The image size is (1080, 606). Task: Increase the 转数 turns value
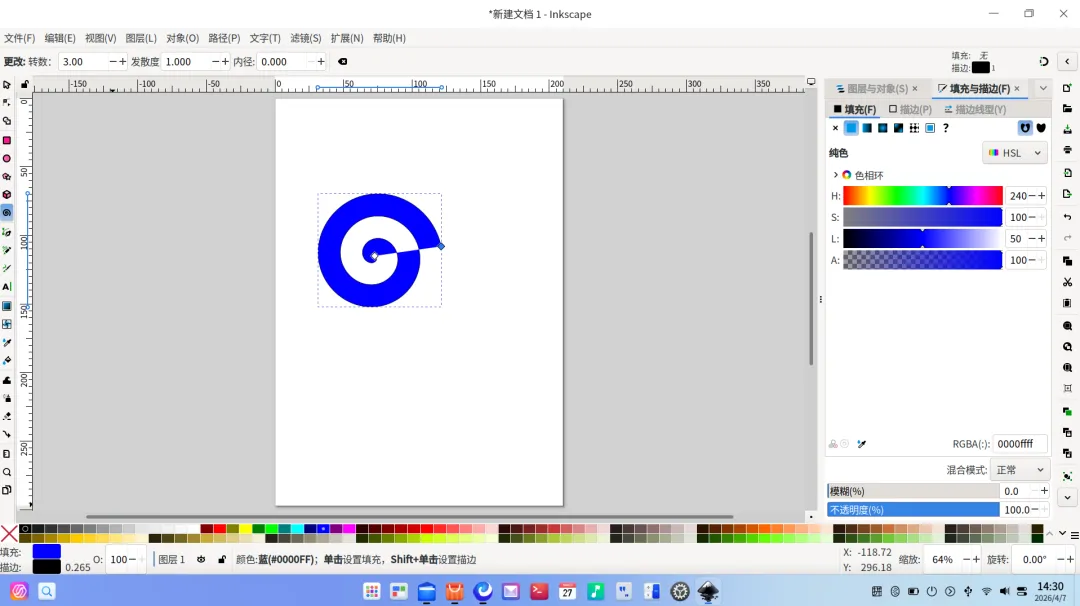[x=123, y=61]
